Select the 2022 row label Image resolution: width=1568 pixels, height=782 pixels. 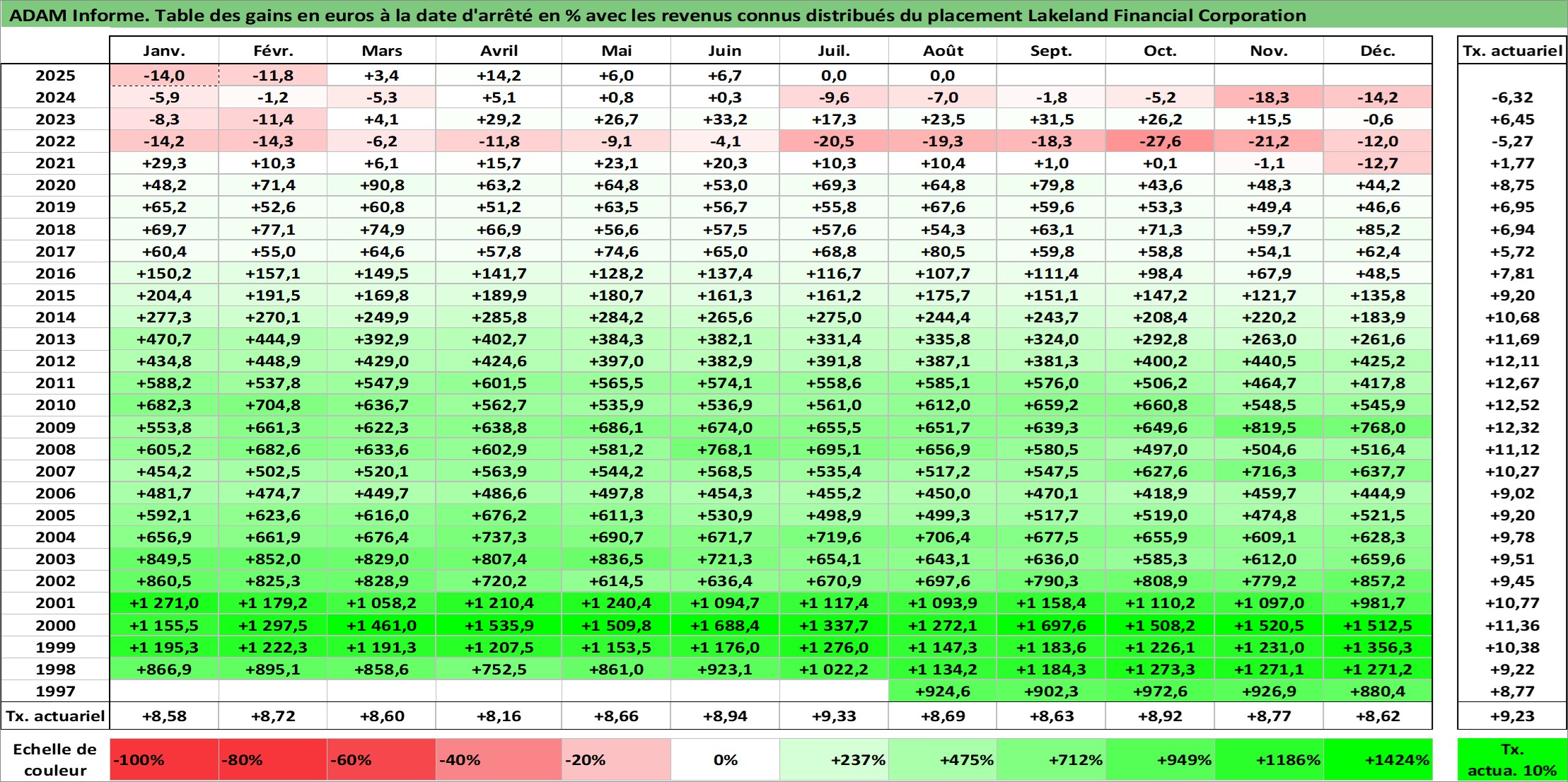pyautogui.click(x=55, y=141)
